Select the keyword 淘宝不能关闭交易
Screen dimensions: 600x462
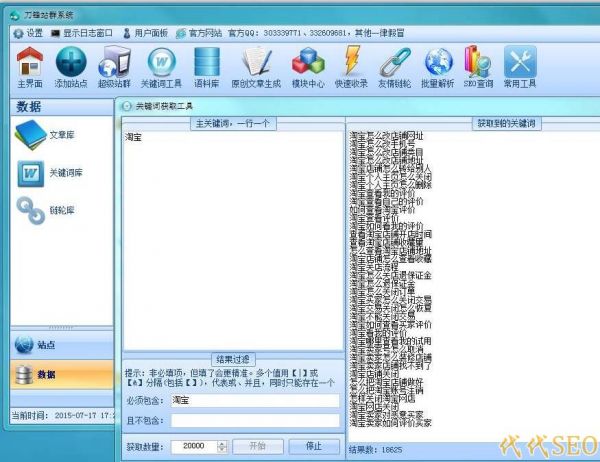click(x=382, y=317)
